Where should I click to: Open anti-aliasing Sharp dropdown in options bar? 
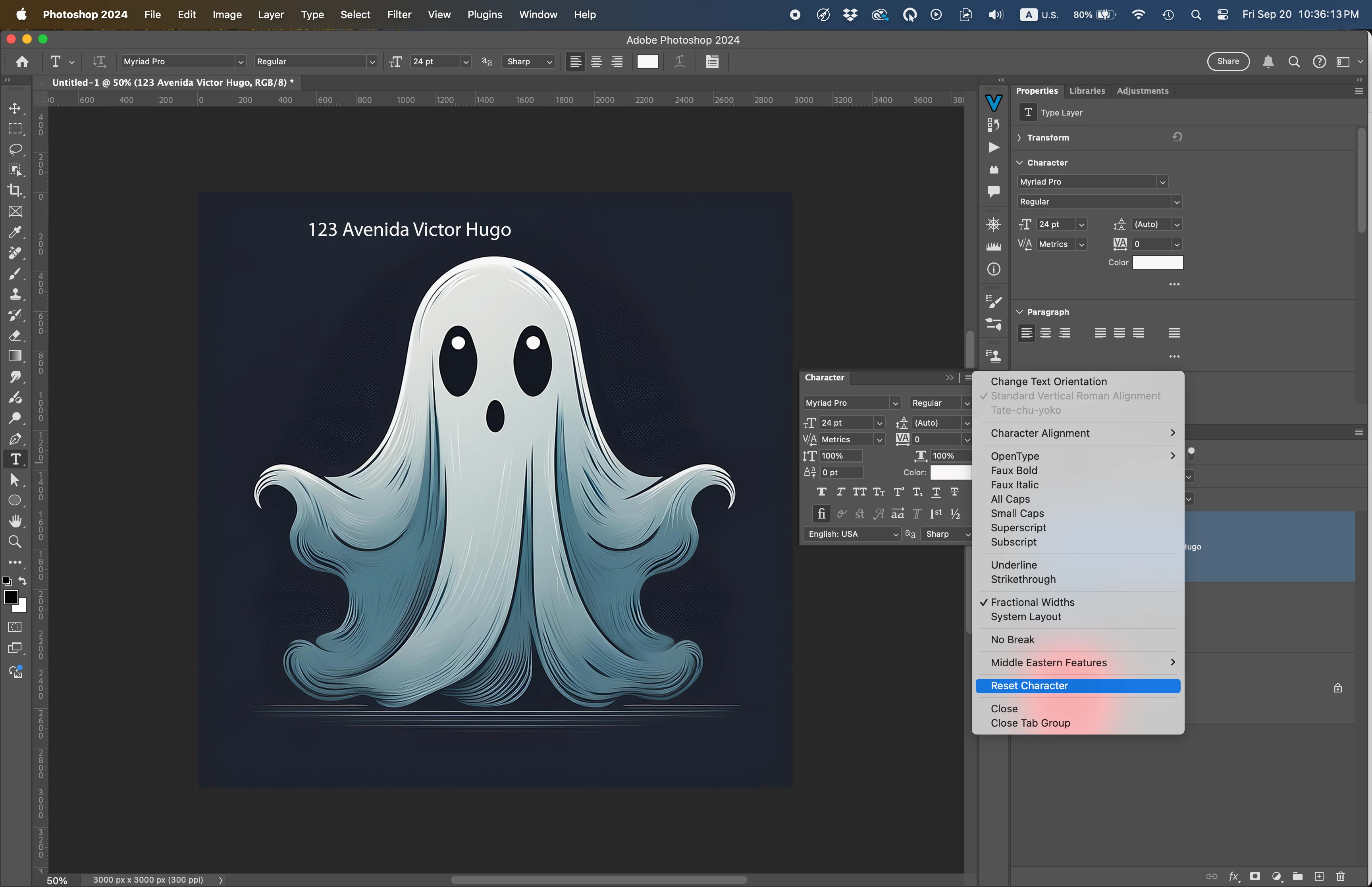[x=529, y=62]
